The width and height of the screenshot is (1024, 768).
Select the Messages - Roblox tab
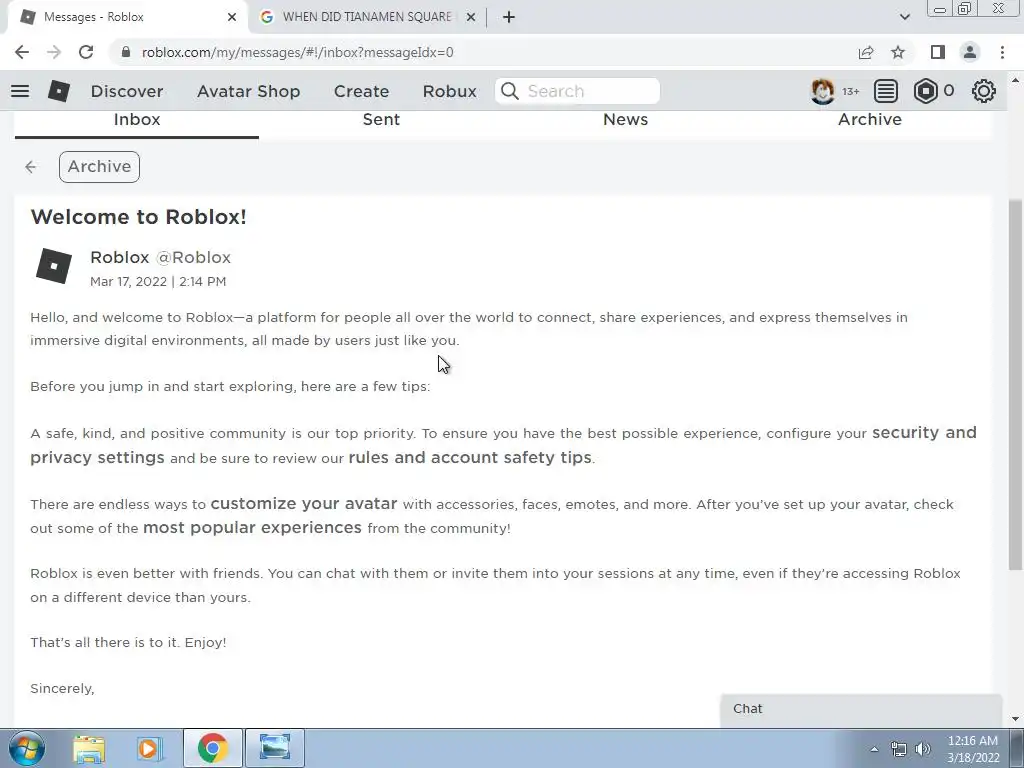click(x=127, y=17)
